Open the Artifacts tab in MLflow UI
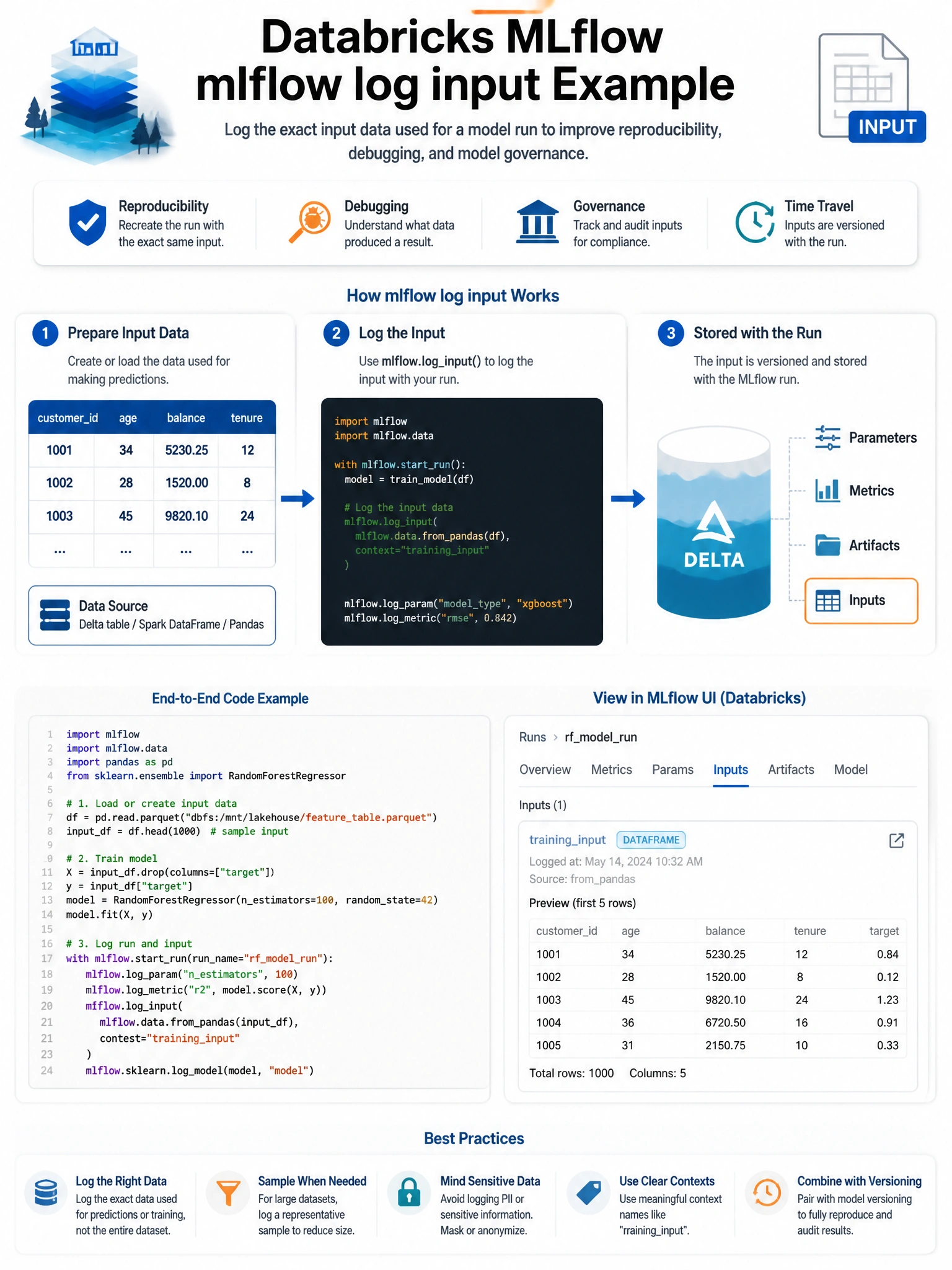The width and height of the screenshot is (952, 1270). tap(791, 770)
